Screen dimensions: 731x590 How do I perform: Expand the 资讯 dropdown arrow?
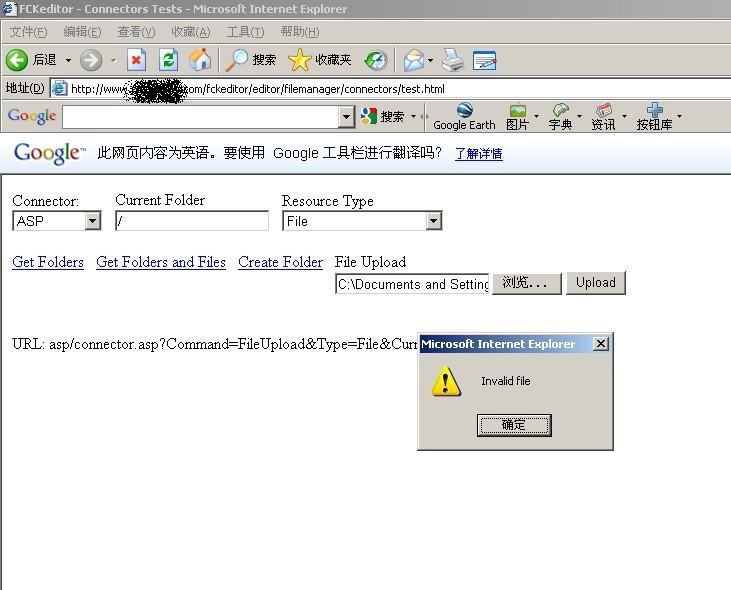tap(624, 116)
